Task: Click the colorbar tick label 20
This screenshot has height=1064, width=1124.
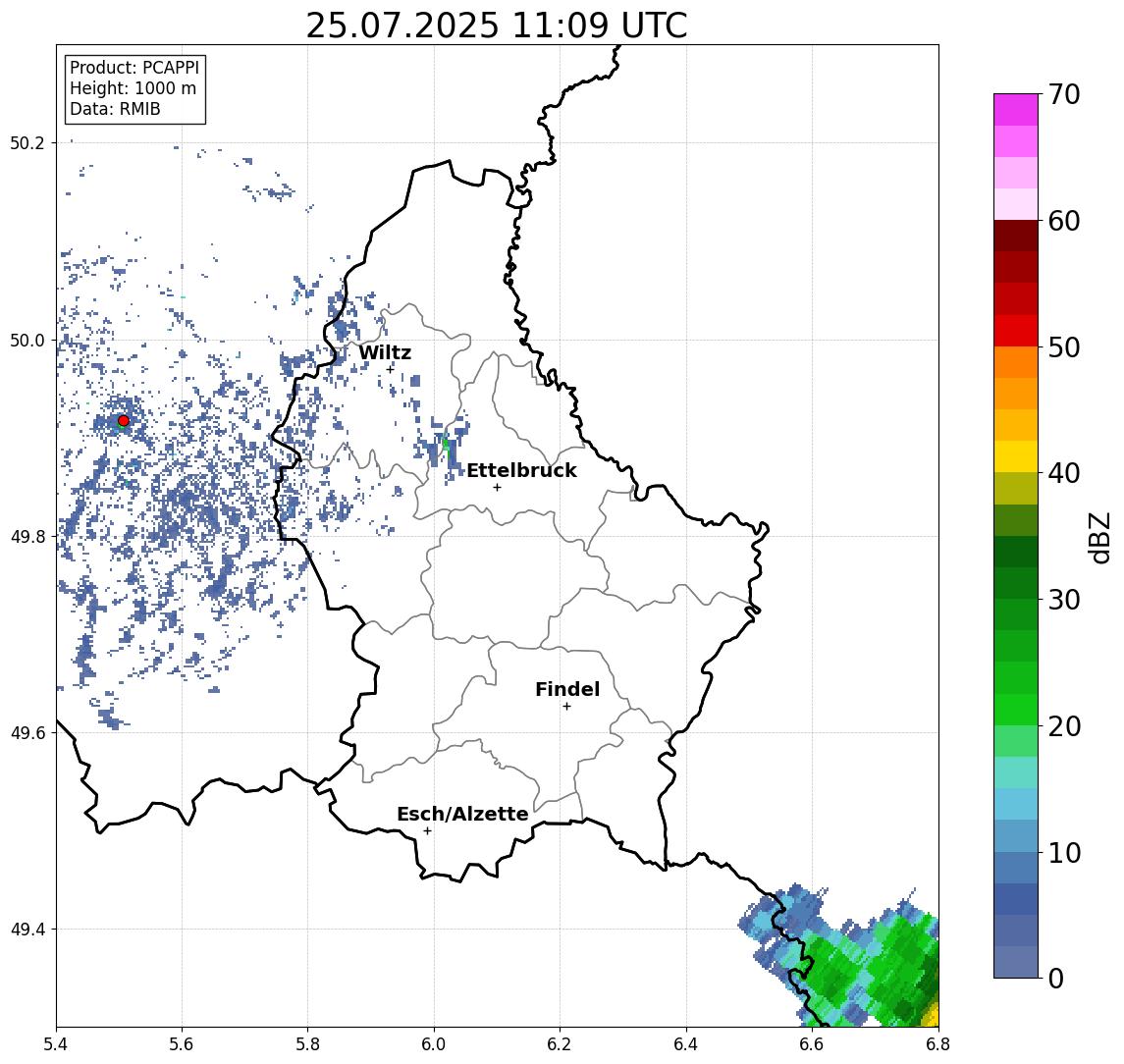Action: [x=1064, y=725]
